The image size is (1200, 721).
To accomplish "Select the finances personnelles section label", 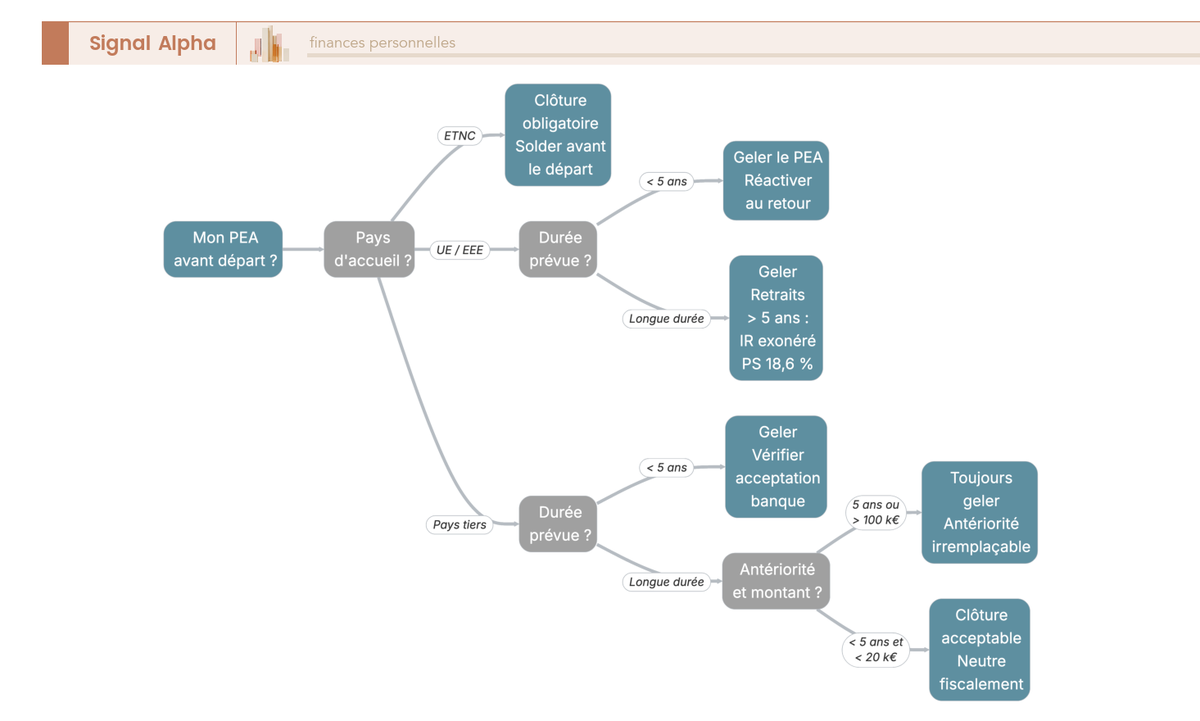I will [382, 43].
